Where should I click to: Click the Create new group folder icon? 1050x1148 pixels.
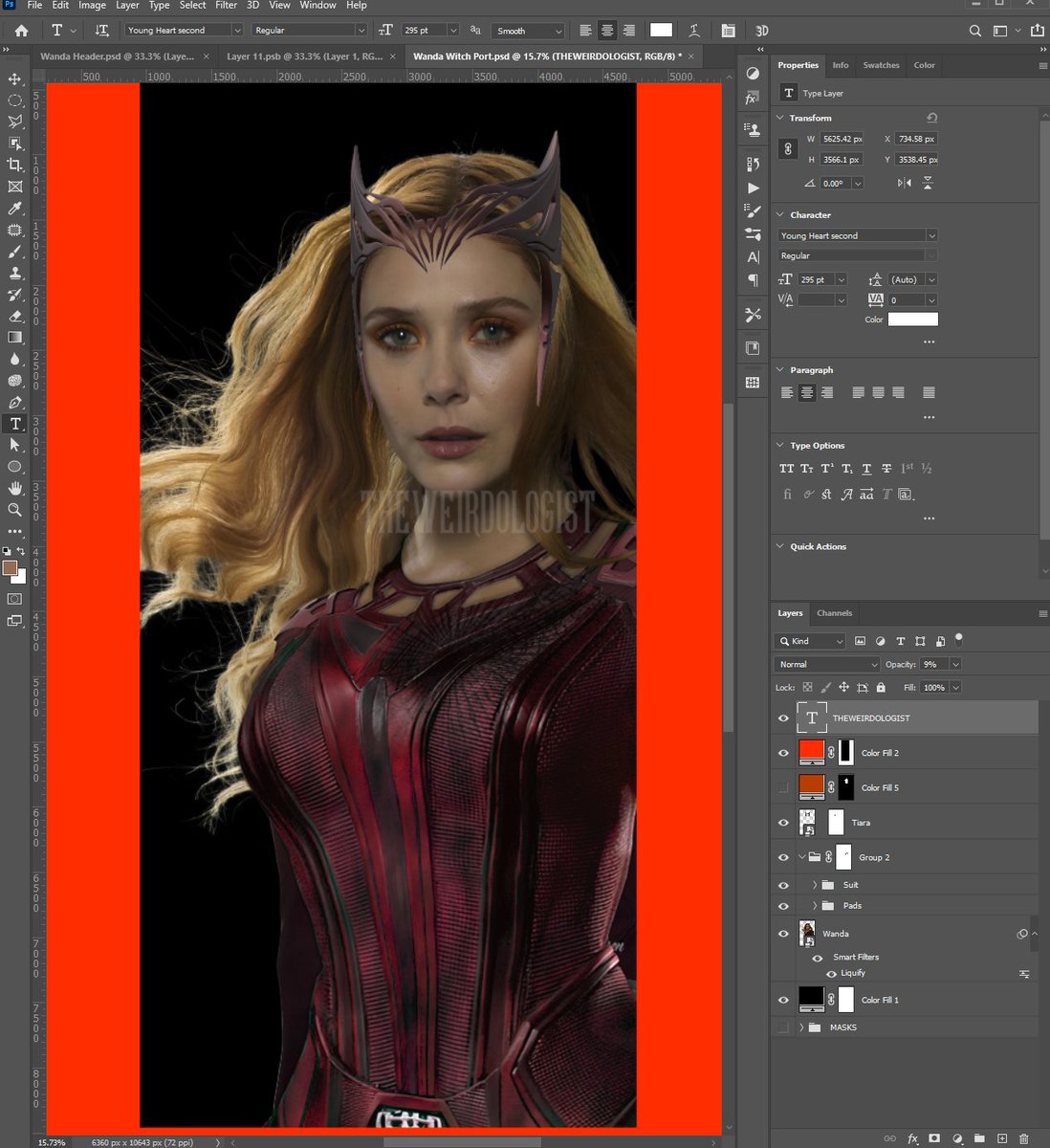[x=979, y=1138]
